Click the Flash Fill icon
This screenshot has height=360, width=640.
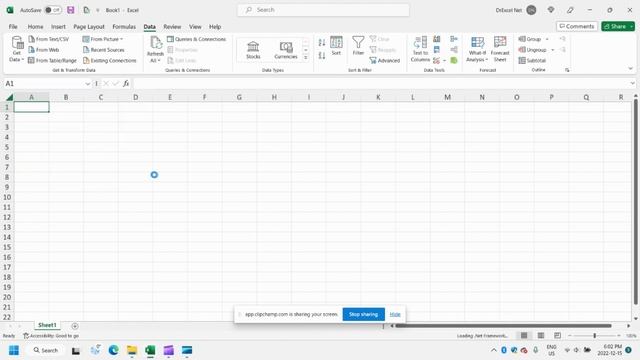[437, 39]
